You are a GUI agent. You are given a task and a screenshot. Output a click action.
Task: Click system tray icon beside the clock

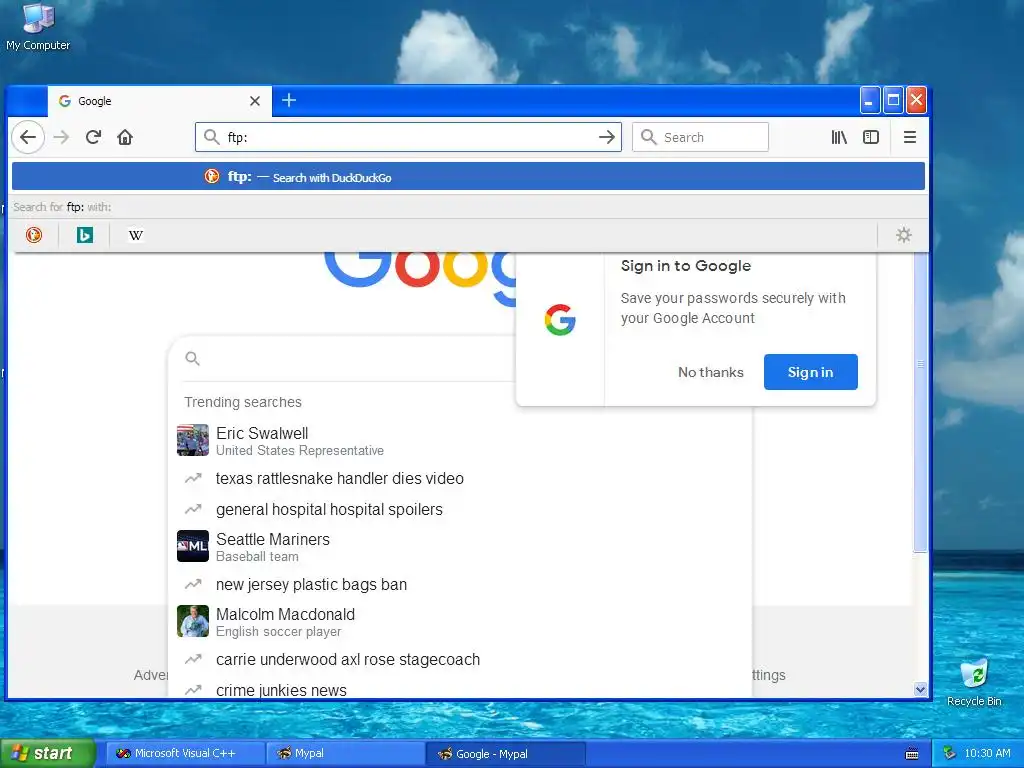tap(950, 753)
